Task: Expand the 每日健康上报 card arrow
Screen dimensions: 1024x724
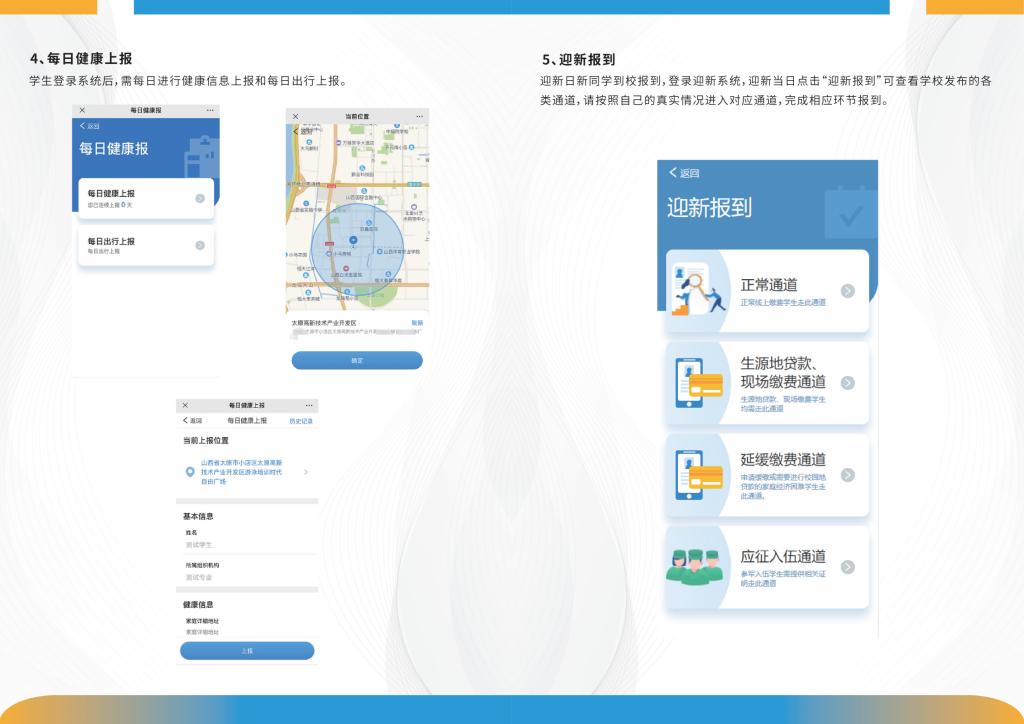Action: (x=199, y=199)
